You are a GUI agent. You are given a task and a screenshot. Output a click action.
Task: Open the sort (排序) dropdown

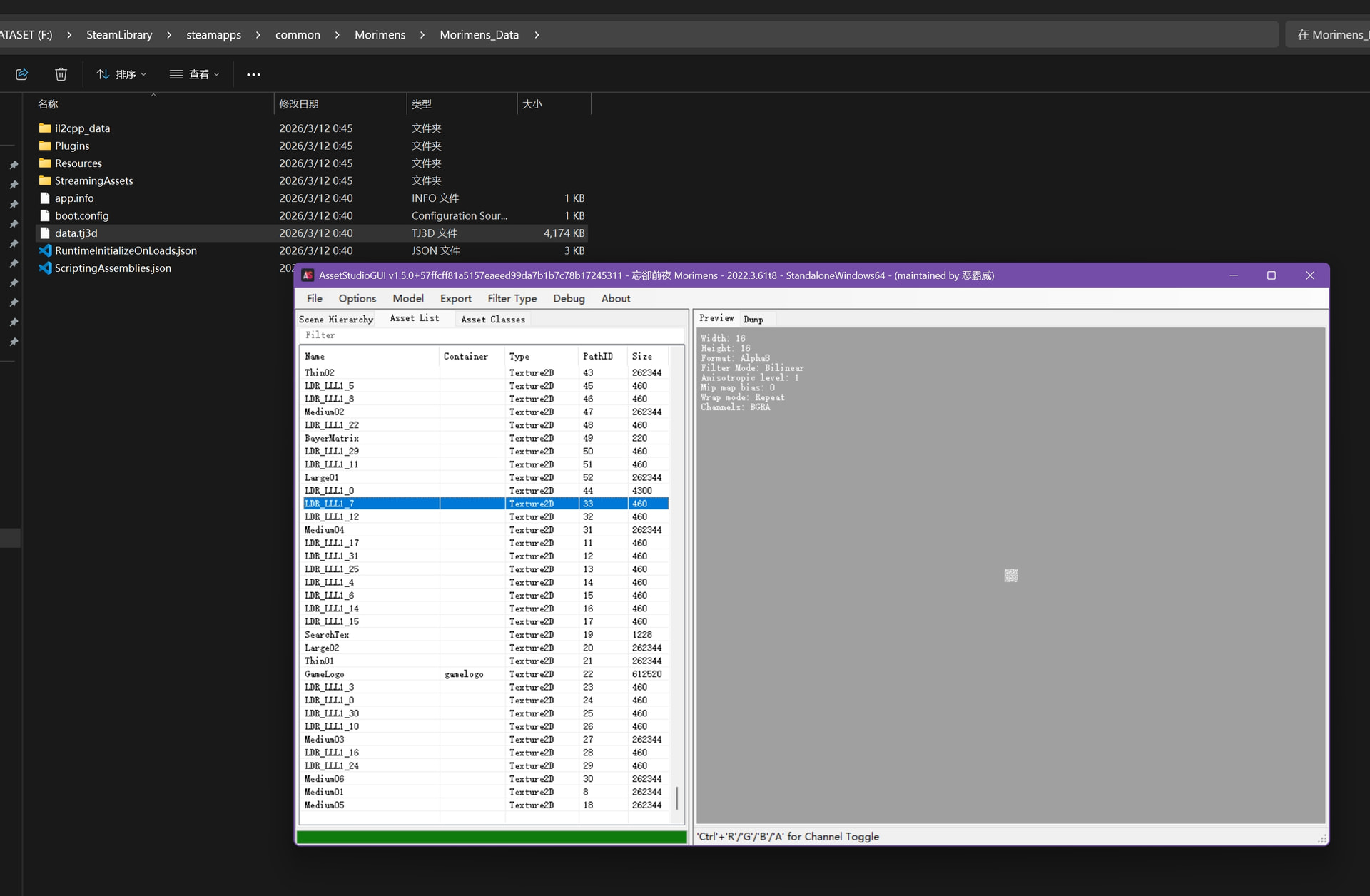[121, 74]
